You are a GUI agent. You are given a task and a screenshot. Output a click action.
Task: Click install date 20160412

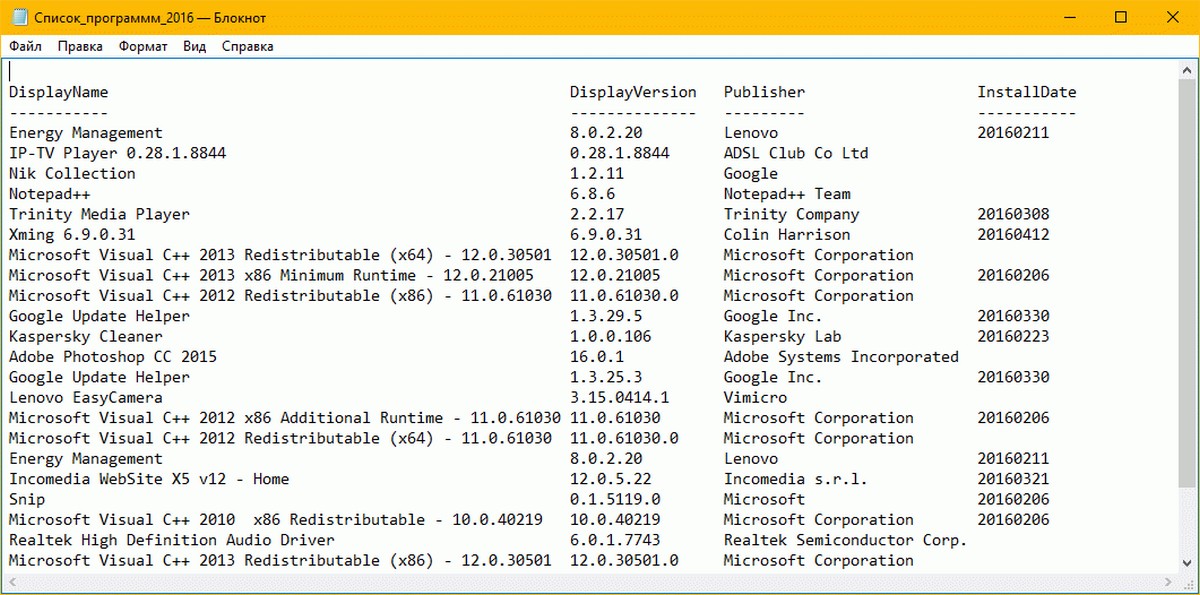coord(1014,234)
